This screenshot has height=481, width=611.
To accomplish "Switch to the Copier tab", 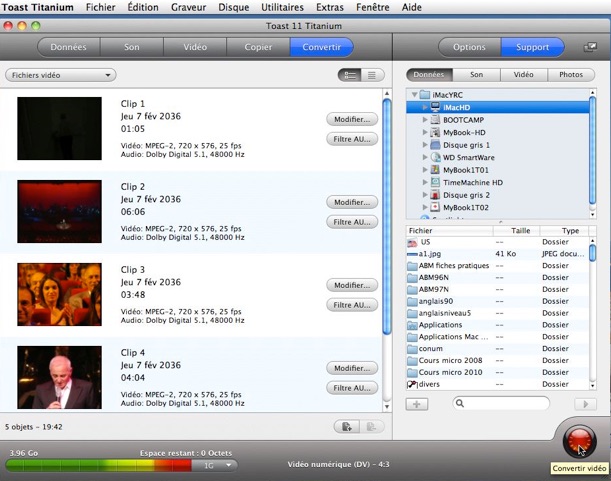I will click(258, 47).
